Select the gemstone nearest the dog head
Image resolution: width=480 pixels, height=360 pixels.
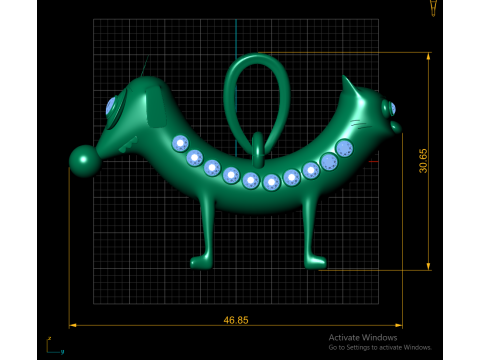click(x=180, y=143)
